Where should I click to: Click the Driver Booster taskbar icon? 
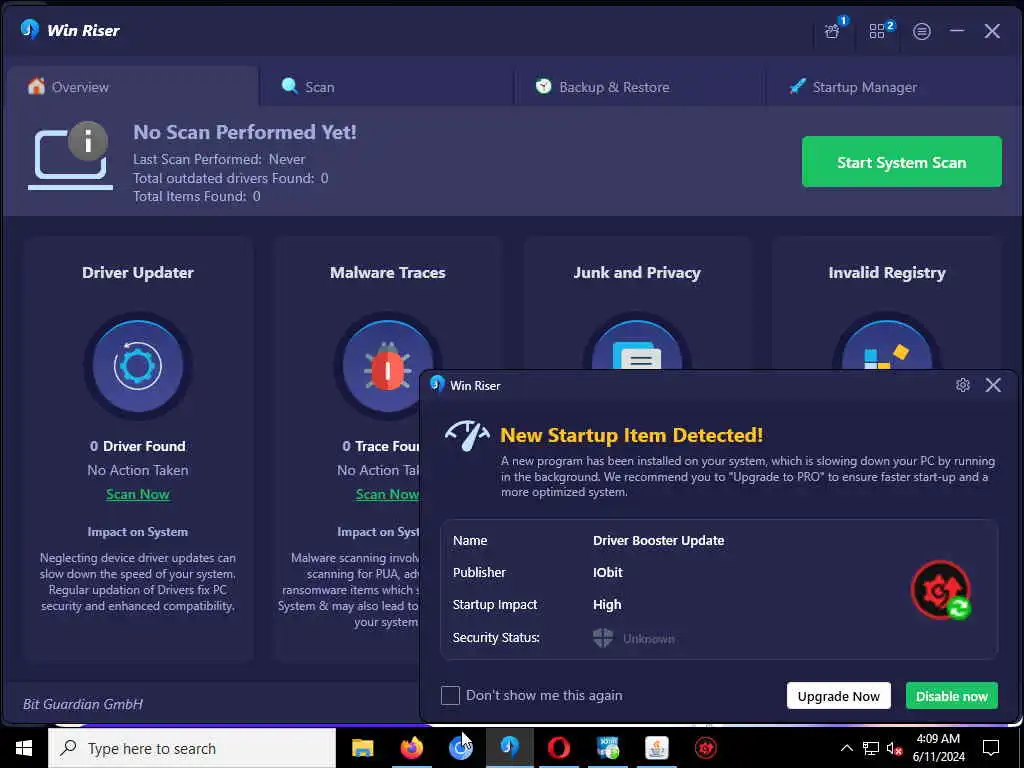[x=705, y=748]
